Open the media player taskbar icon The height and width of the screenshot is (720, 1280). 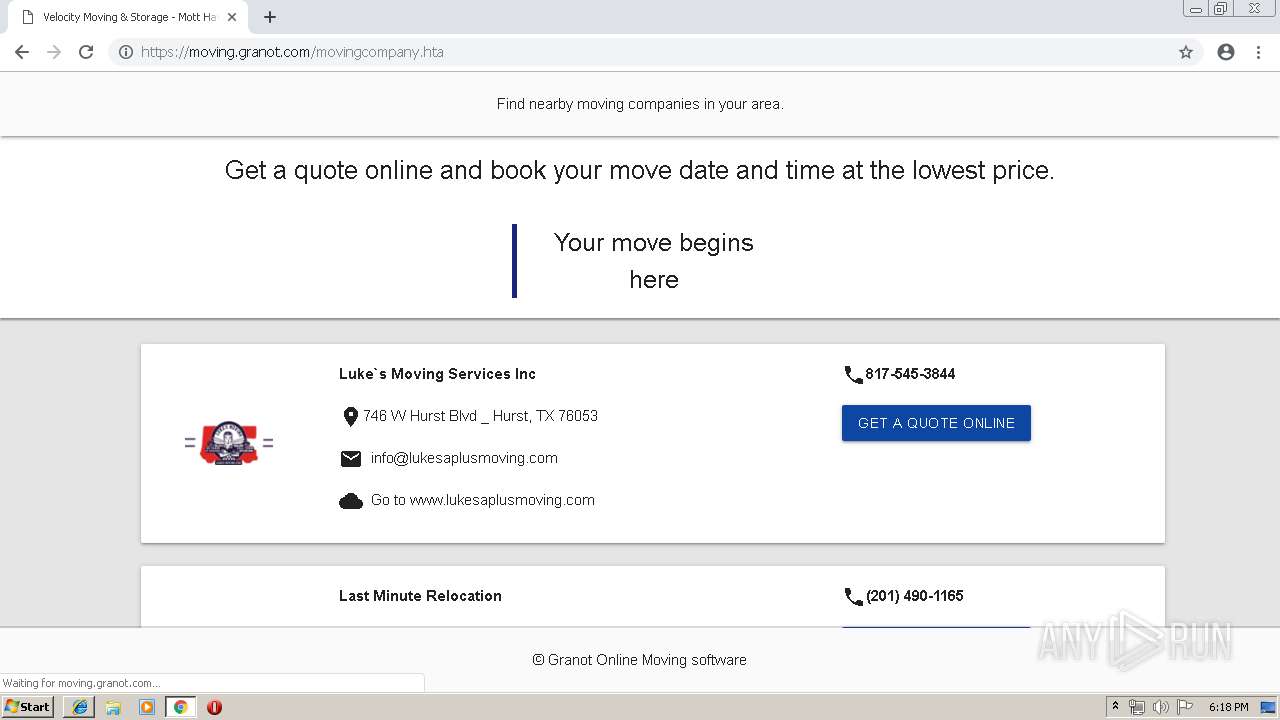point(147,707)
